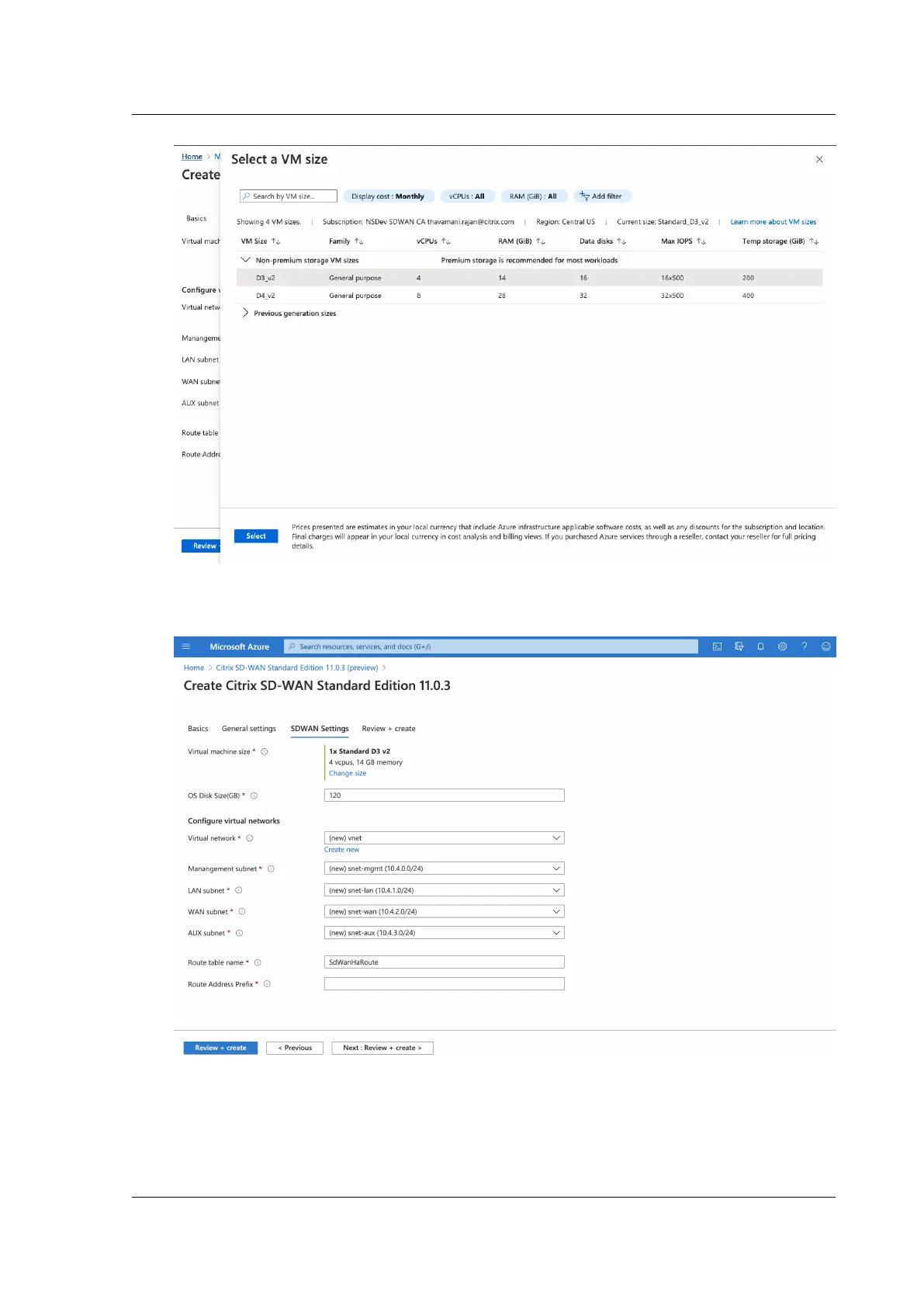Screen dimensions: 924x1307
Task: Open the AUX subnet dropdown
Action: pos(444,933)
